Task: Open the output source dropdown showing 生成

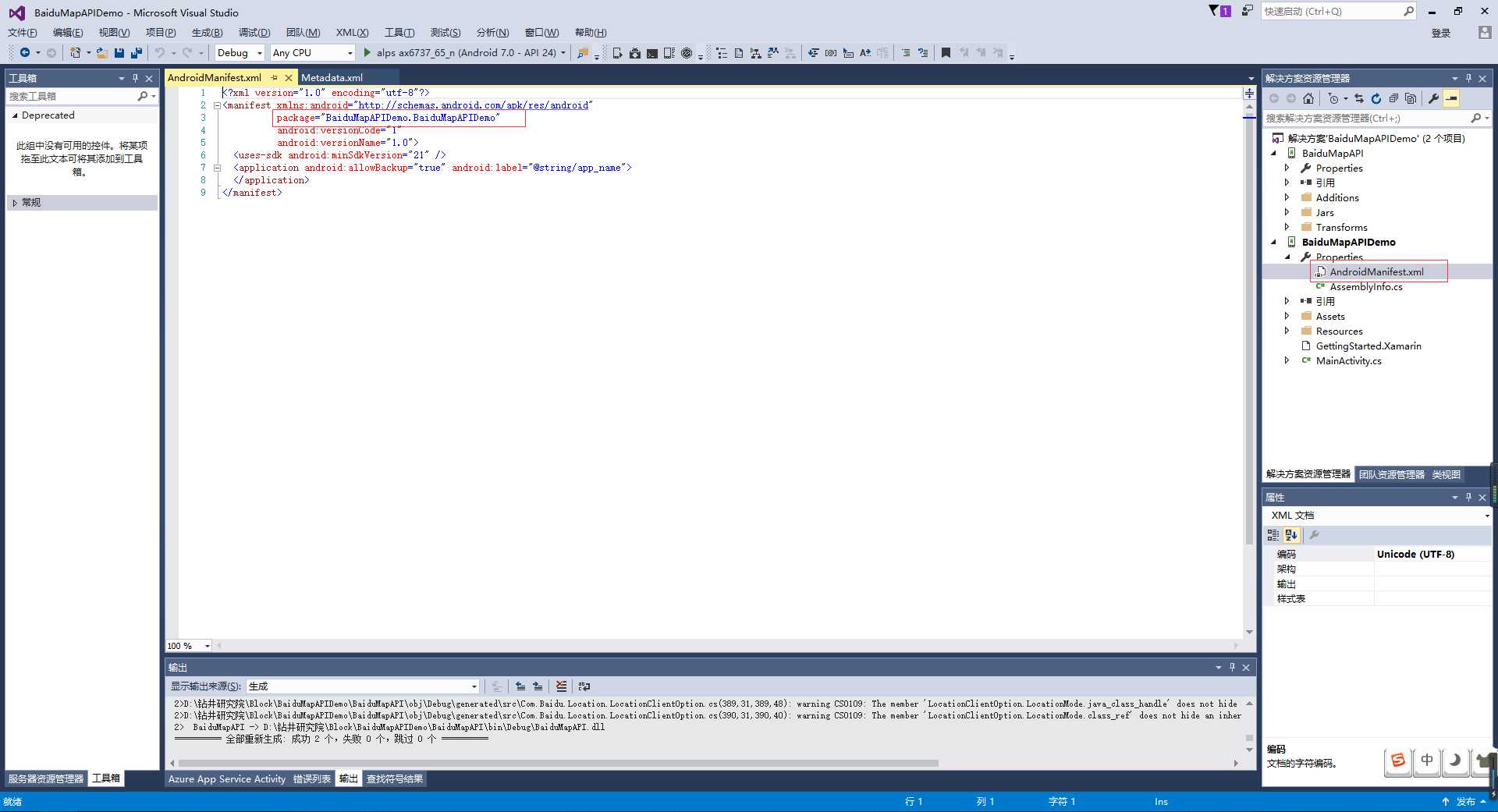Action: 362,686
